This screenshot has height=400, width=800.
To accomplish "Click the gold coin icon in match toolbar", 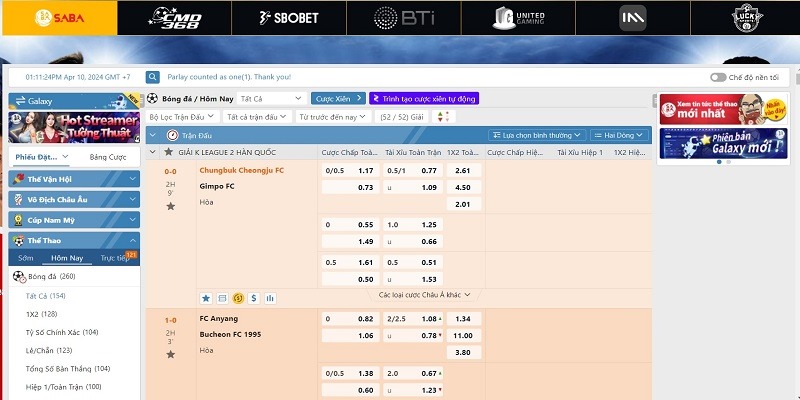I will 238,297.
